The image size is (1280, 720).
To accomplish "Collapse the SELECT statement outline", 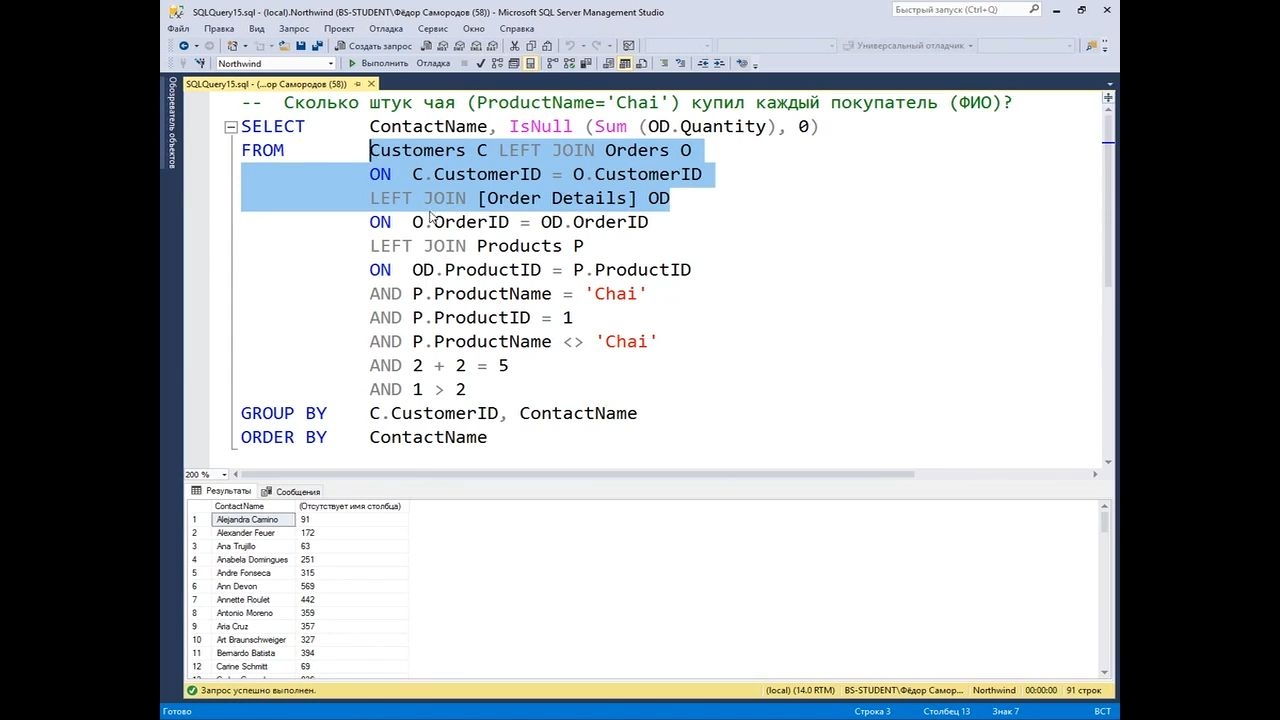I will 231,127.
